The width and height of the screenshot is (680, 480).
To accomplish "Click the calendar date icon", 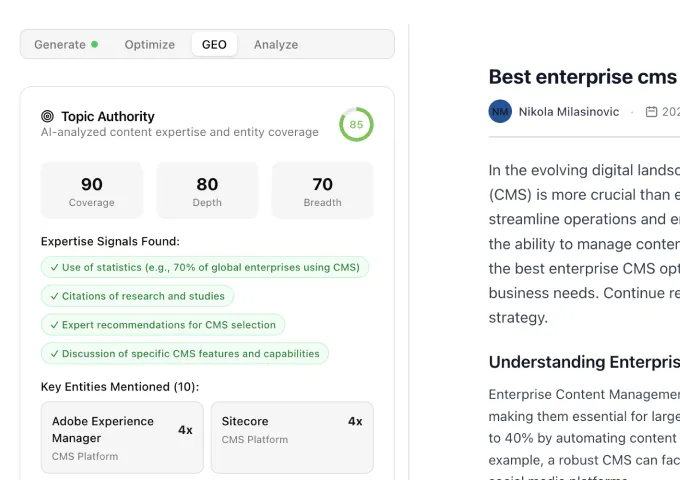I will click(651, 112).
